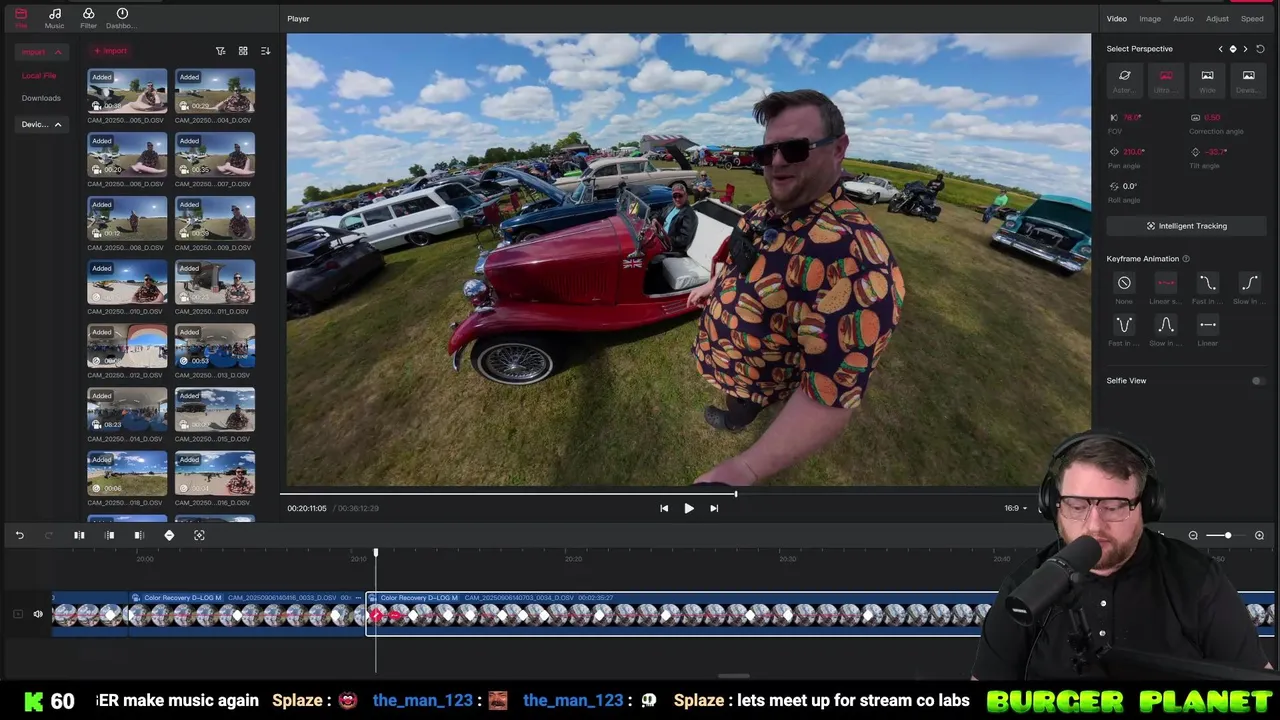Click the red Import button
1280x720 pixels.
point(110,51)
